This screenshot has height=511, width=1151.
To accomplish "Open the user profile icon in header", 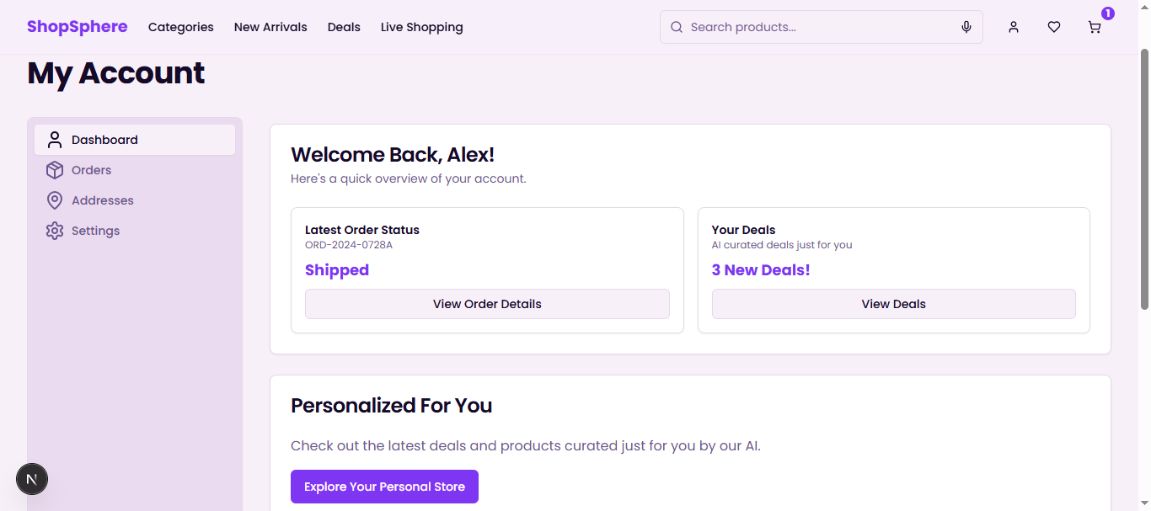I will (1013, 27).
